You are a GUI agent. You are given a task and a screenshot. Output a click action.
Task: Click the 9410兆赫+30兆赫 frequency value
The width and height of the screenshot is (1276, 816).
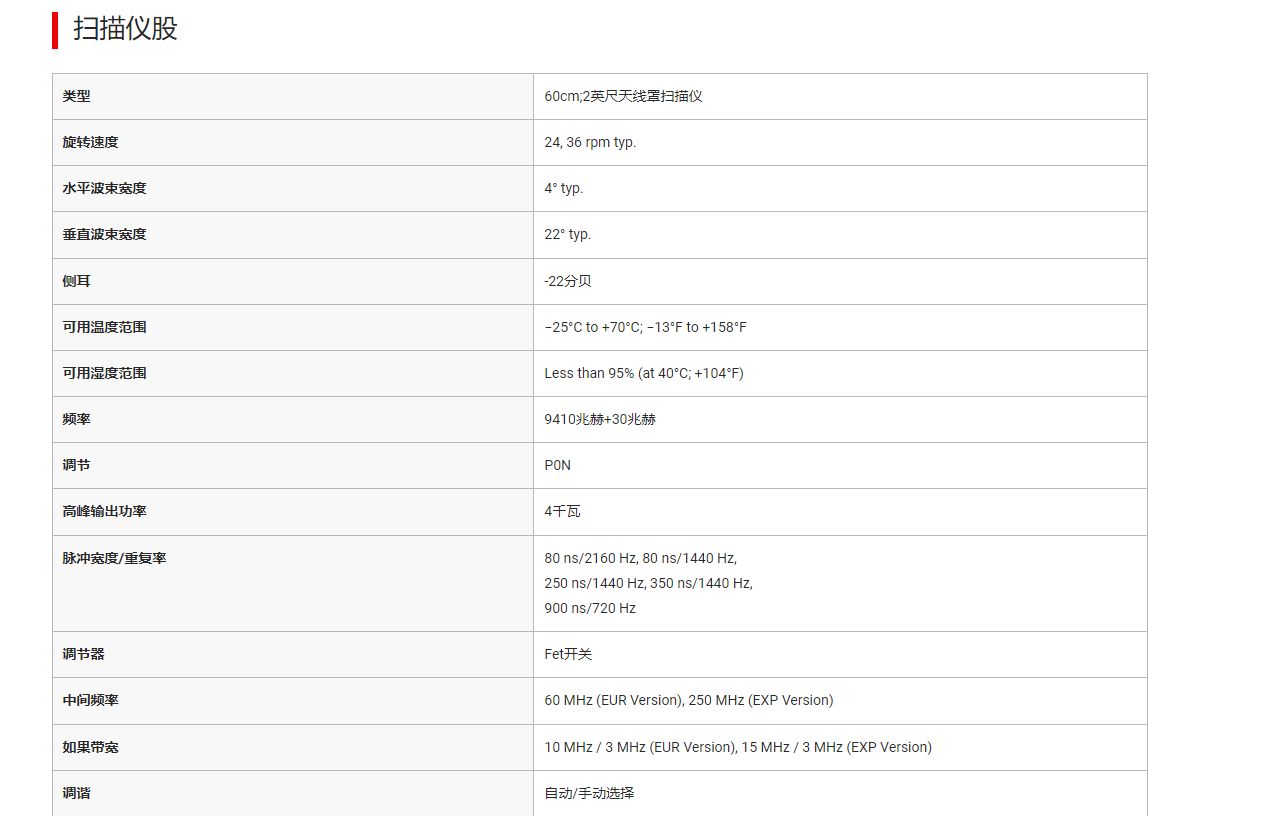click(x=600, y=419)
